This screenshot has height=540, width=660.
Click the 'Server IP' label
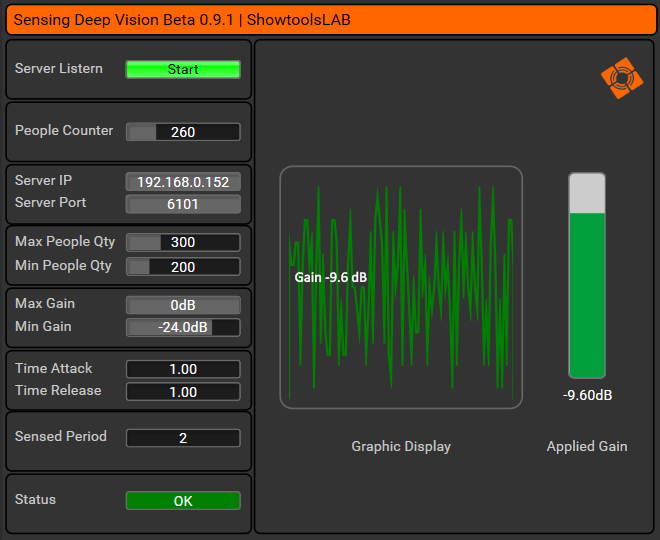pyautogui.click(x=43, y=180)
